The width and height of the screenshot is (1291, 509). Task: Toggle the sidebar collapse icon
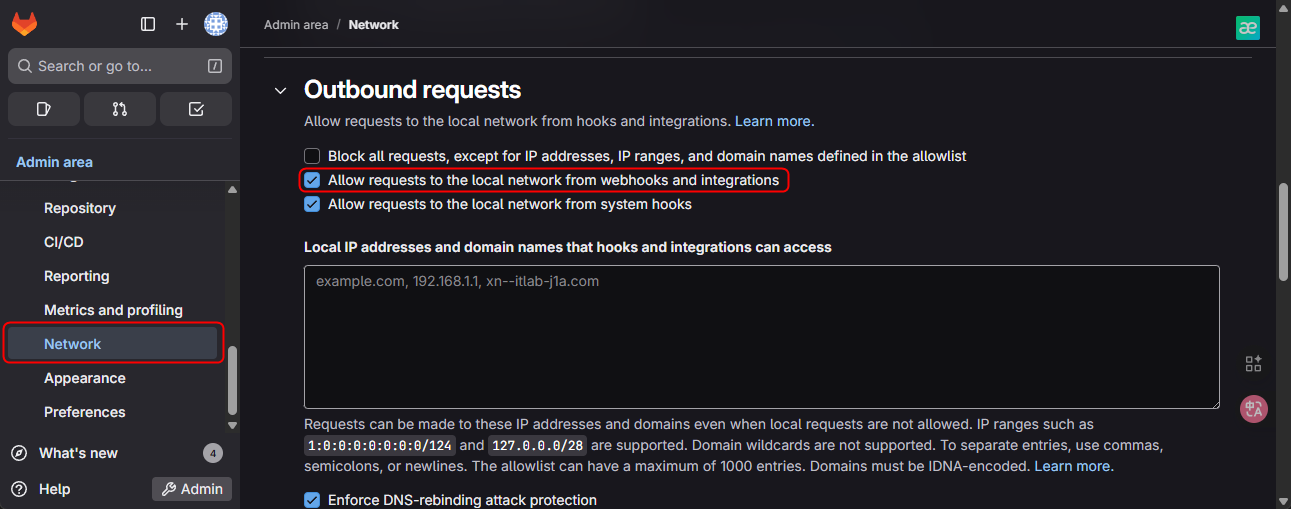tap(148, 24)
